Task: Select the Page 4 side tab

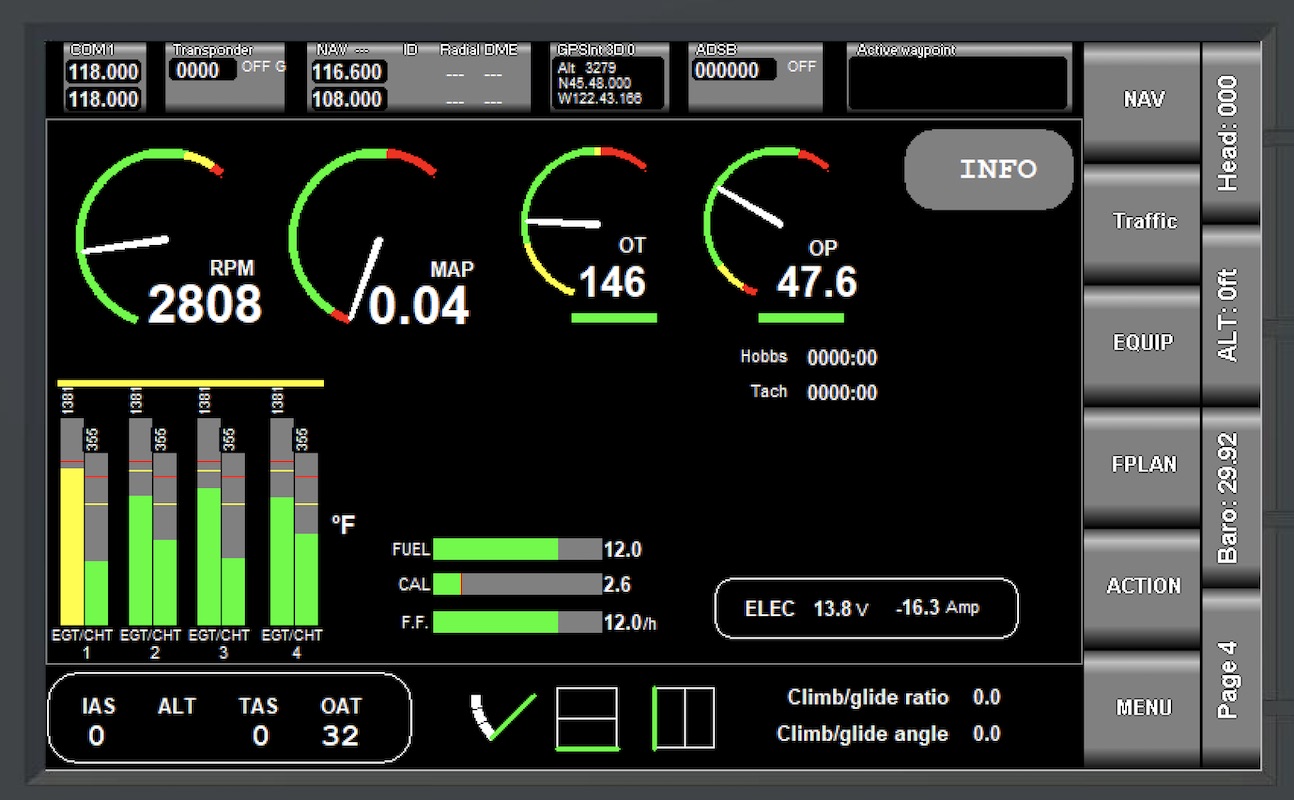Action: [x=1230, y=678]
